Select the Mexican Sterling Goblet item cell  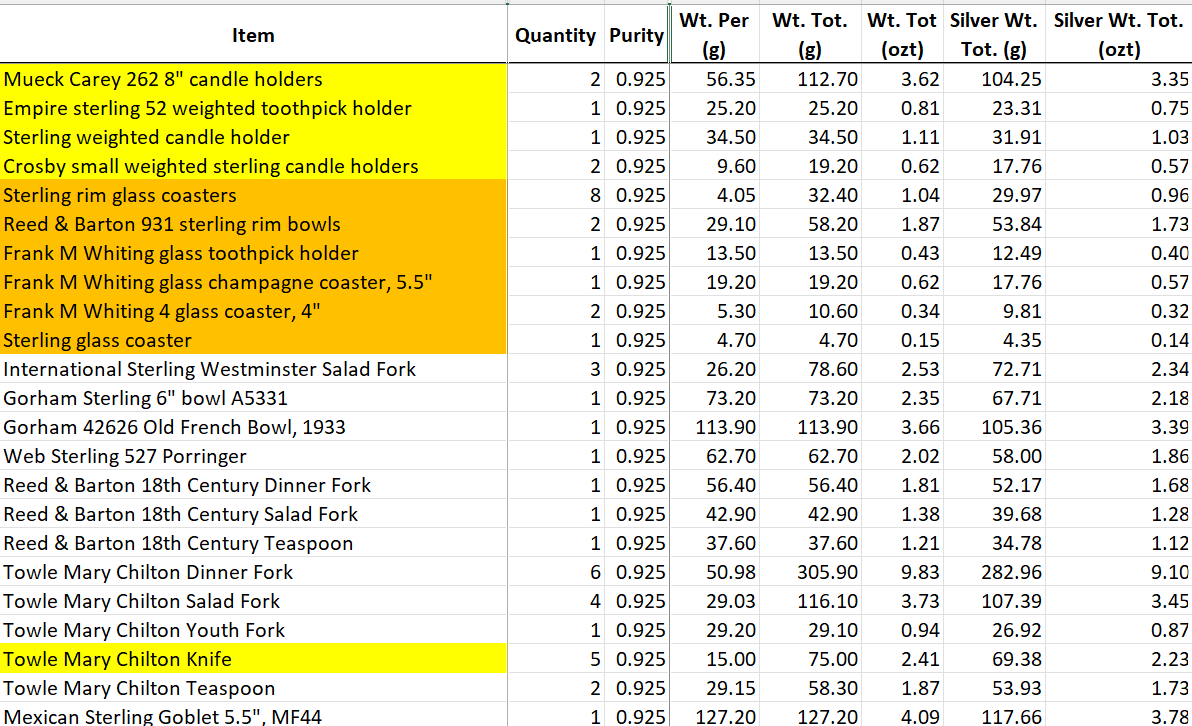click(253, 715)
